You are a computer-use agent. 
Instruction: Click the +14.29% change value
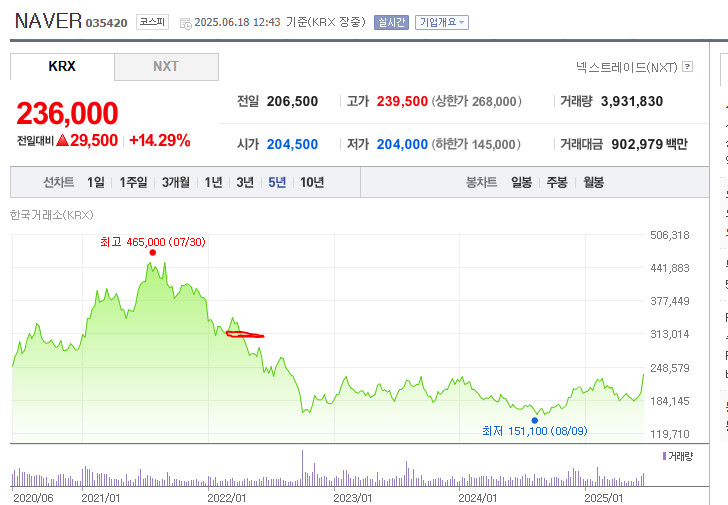click(x=160, y=140)
